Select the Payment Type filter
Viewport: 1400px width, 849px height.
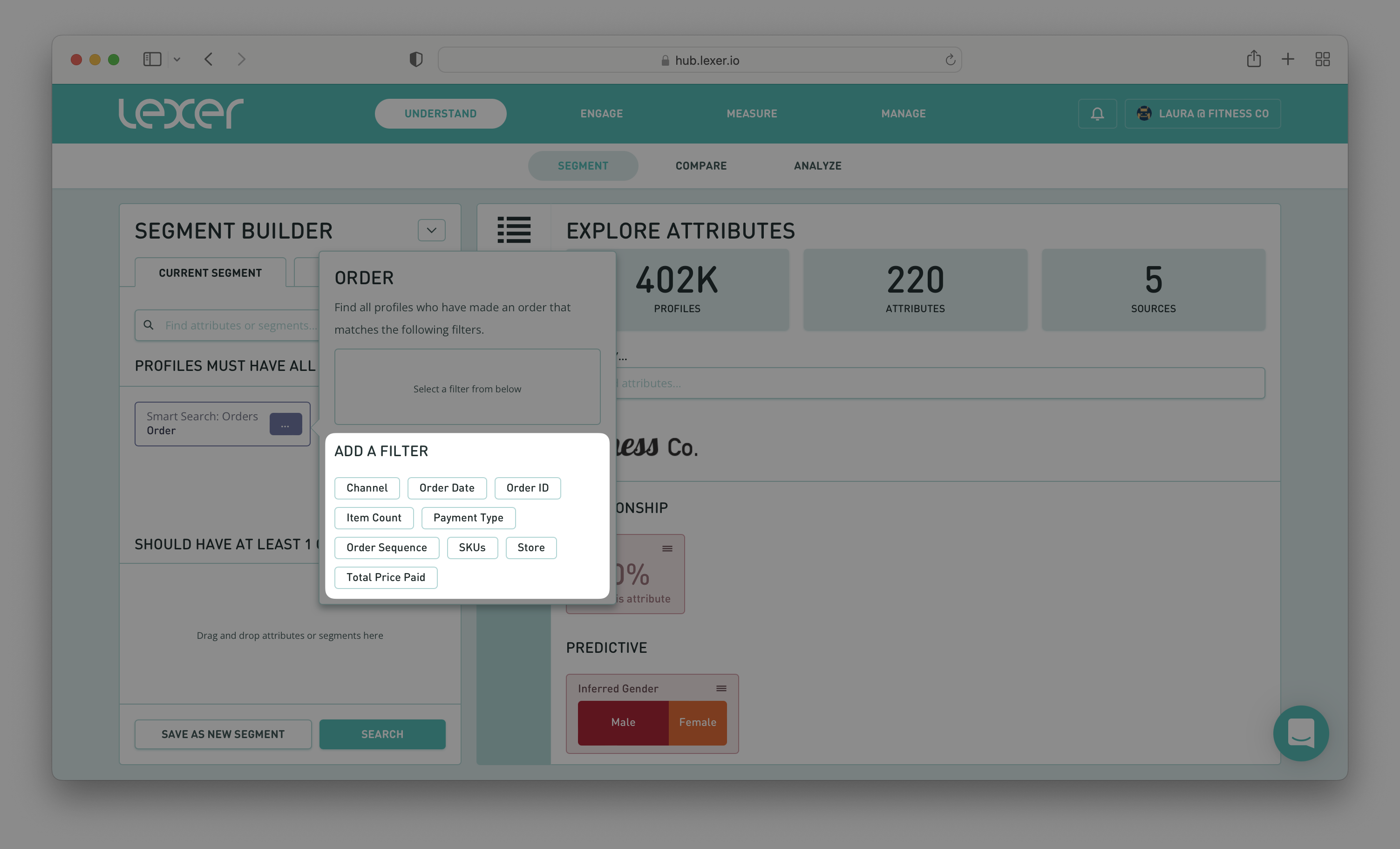tap(468, 518)
